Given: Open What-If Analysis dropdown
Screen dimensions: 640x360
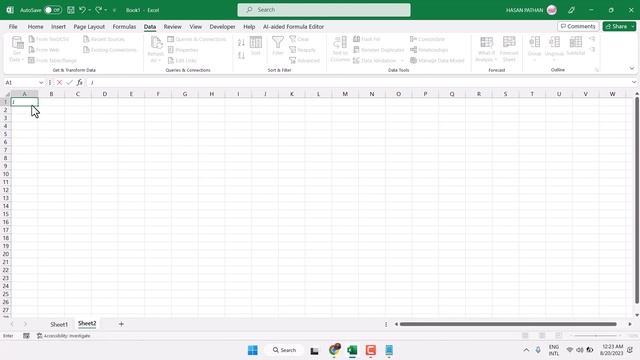Looking at the screenshot, I should (486, 49).
